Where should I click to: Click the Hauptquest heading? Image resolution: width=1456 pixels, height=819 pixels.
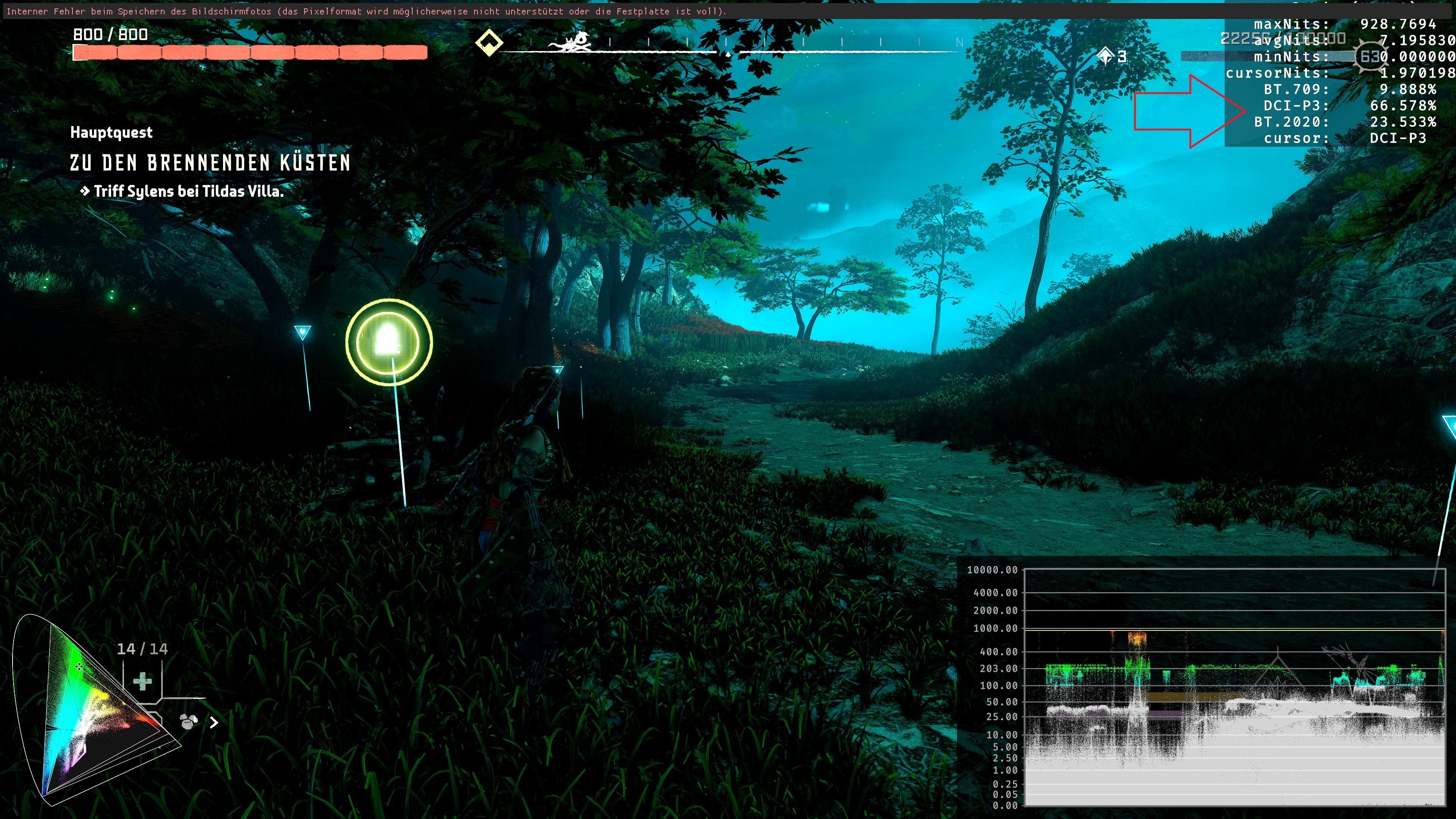pyautogui.click(x=112, y=132)
